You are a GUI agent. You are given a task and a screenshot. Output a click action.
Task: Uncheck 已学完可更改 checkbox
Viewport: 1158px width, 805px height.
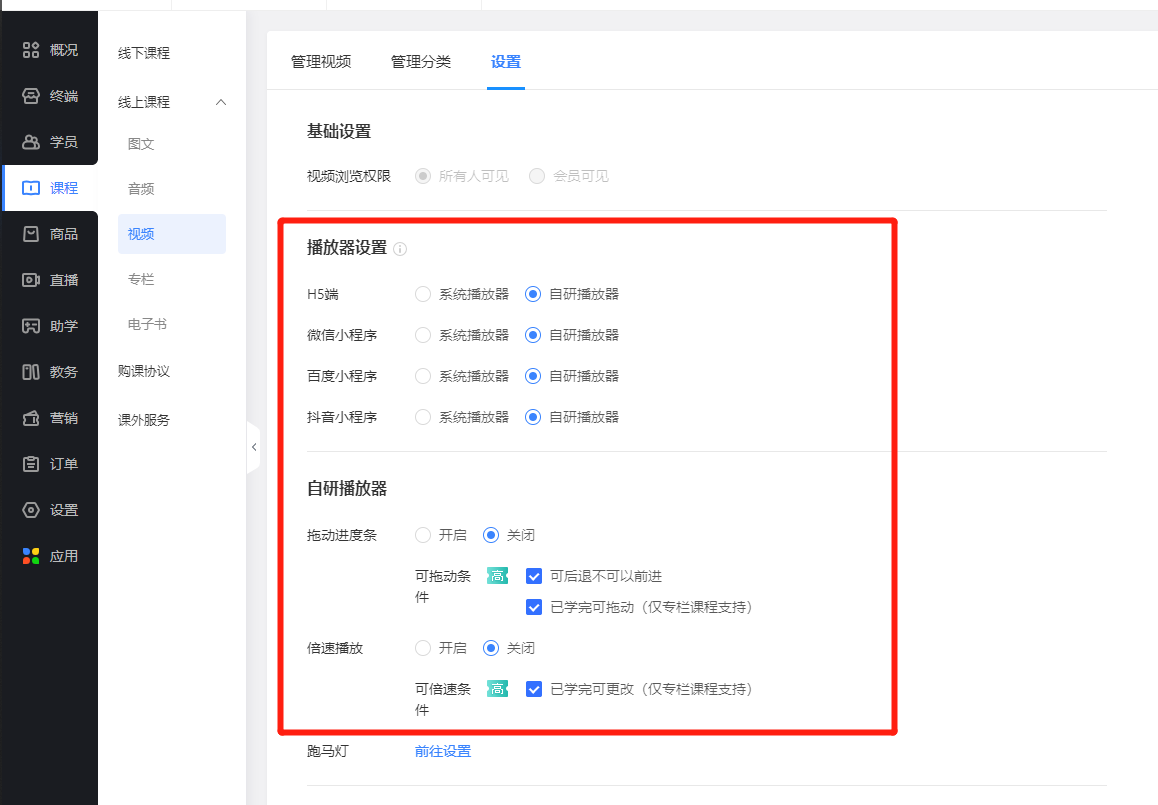coord(534,689)
